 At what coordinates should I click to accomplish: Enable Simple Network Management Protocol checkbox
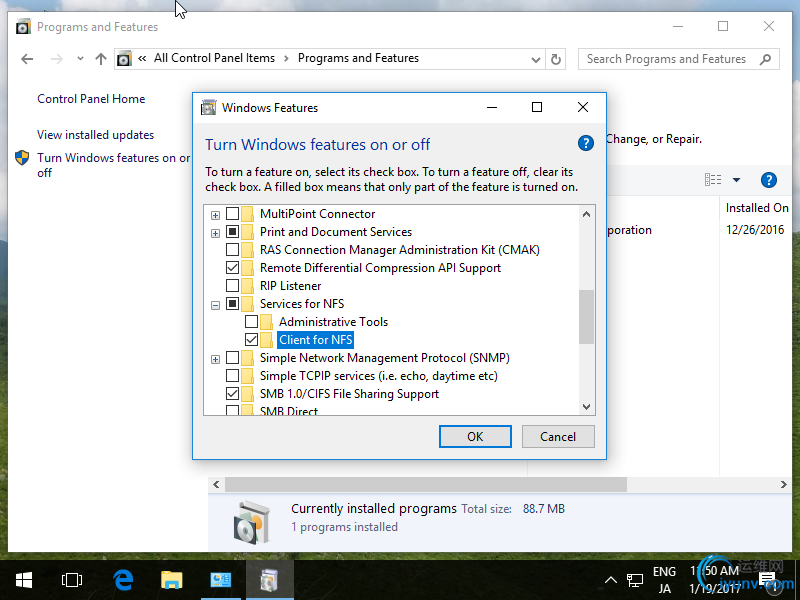232,358
